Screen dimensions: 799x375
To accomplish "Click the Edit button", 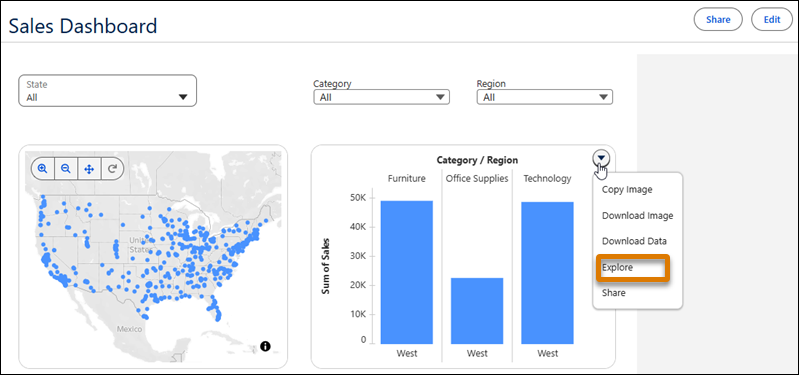I will tap(772, 20).
